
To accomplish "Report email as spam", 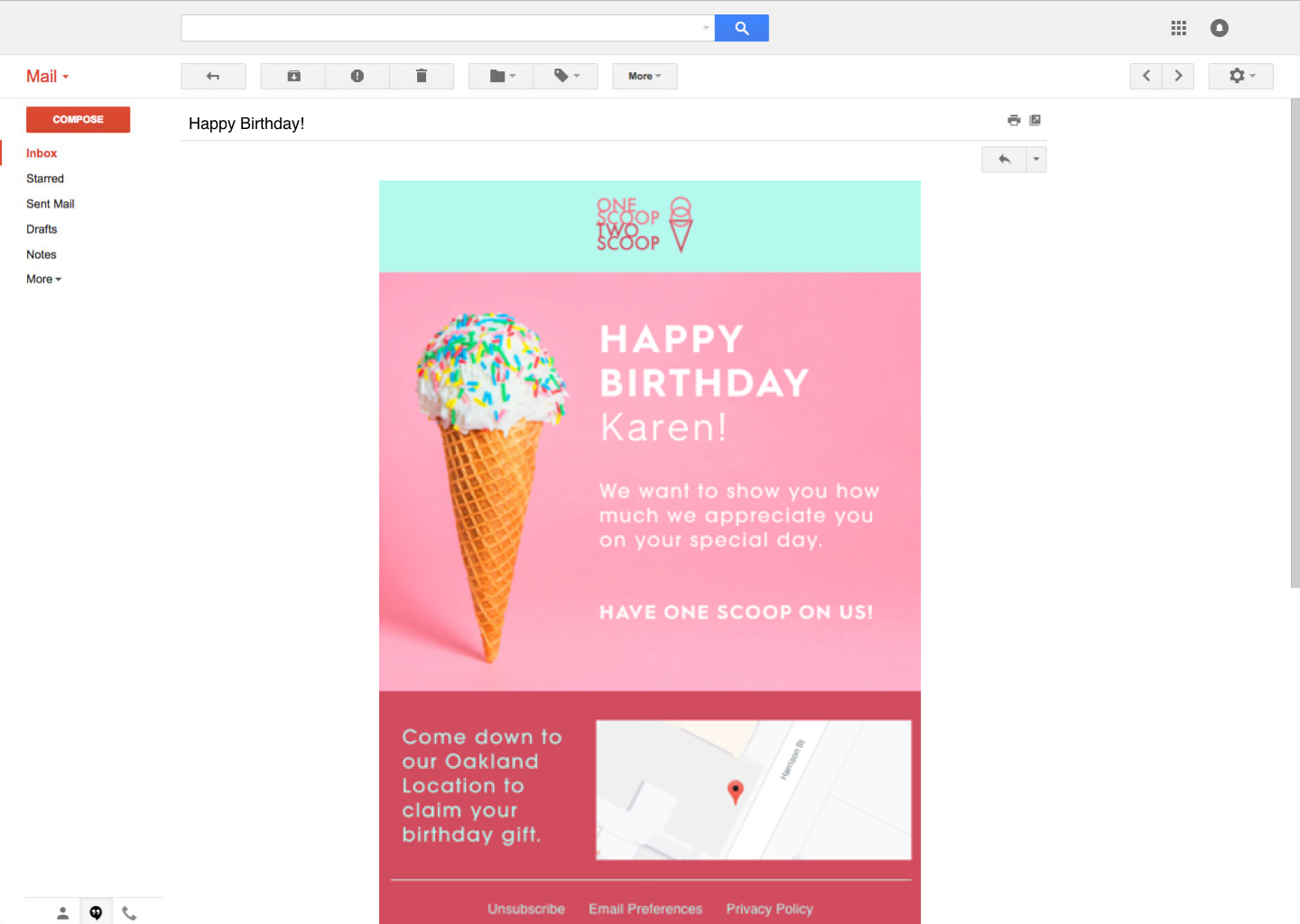I will click(357, 76).
